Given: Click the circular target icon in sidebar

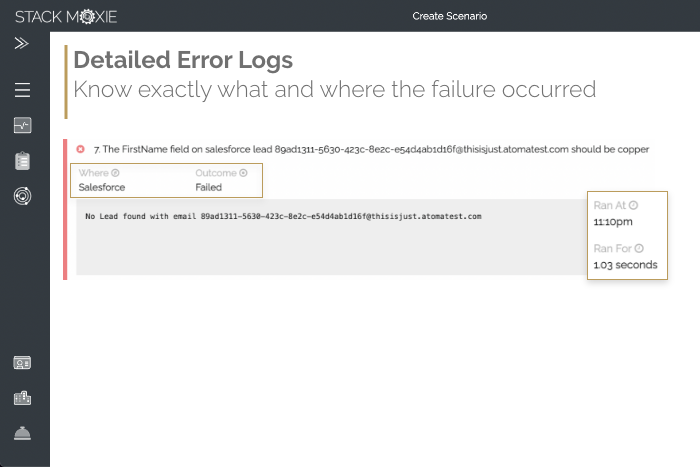Looking at the screenshot, I should pos(22,196).
